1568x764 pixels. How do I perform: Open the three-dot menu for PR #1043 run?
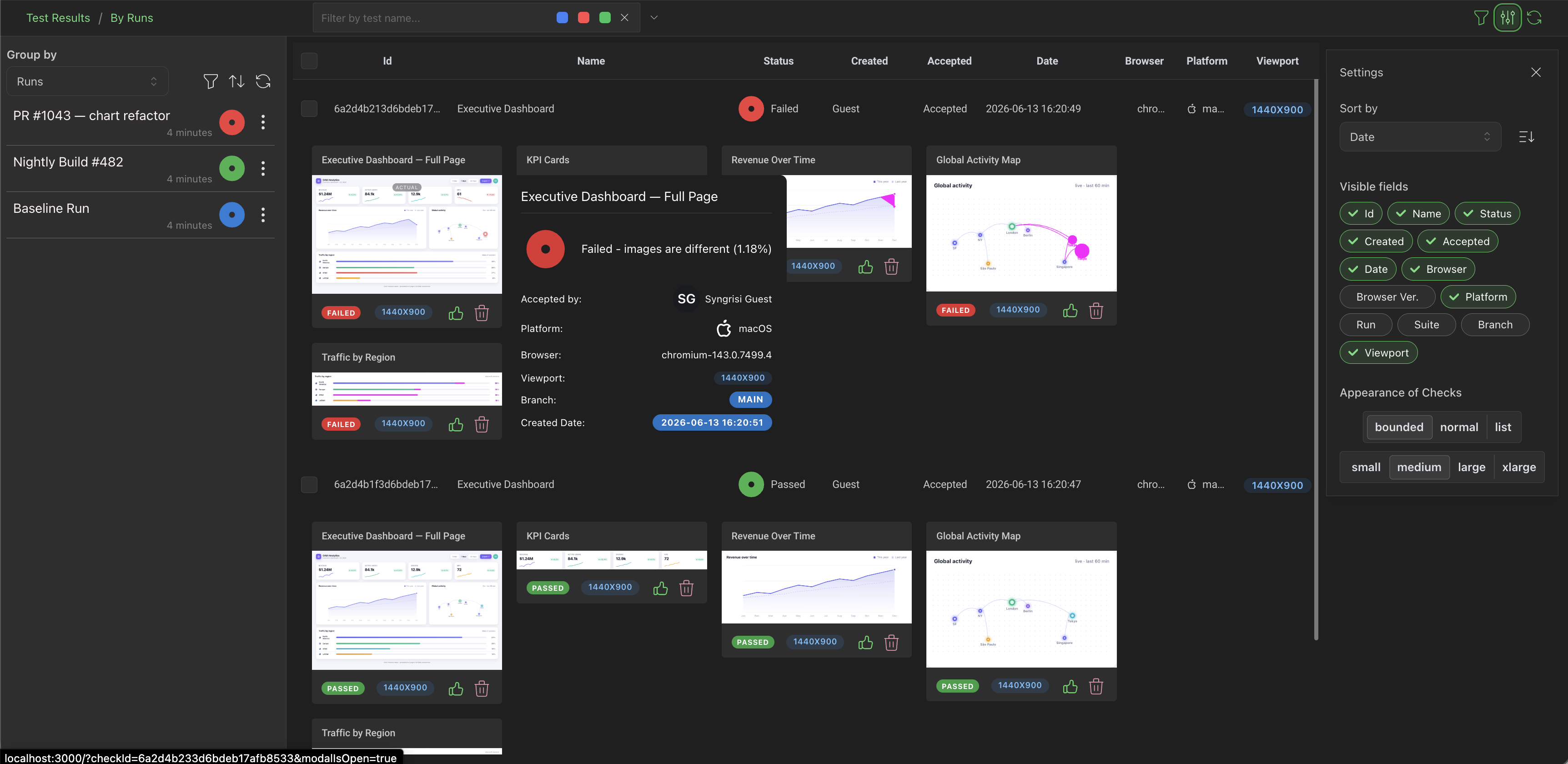pyautogui.click(x=263, y=122)
